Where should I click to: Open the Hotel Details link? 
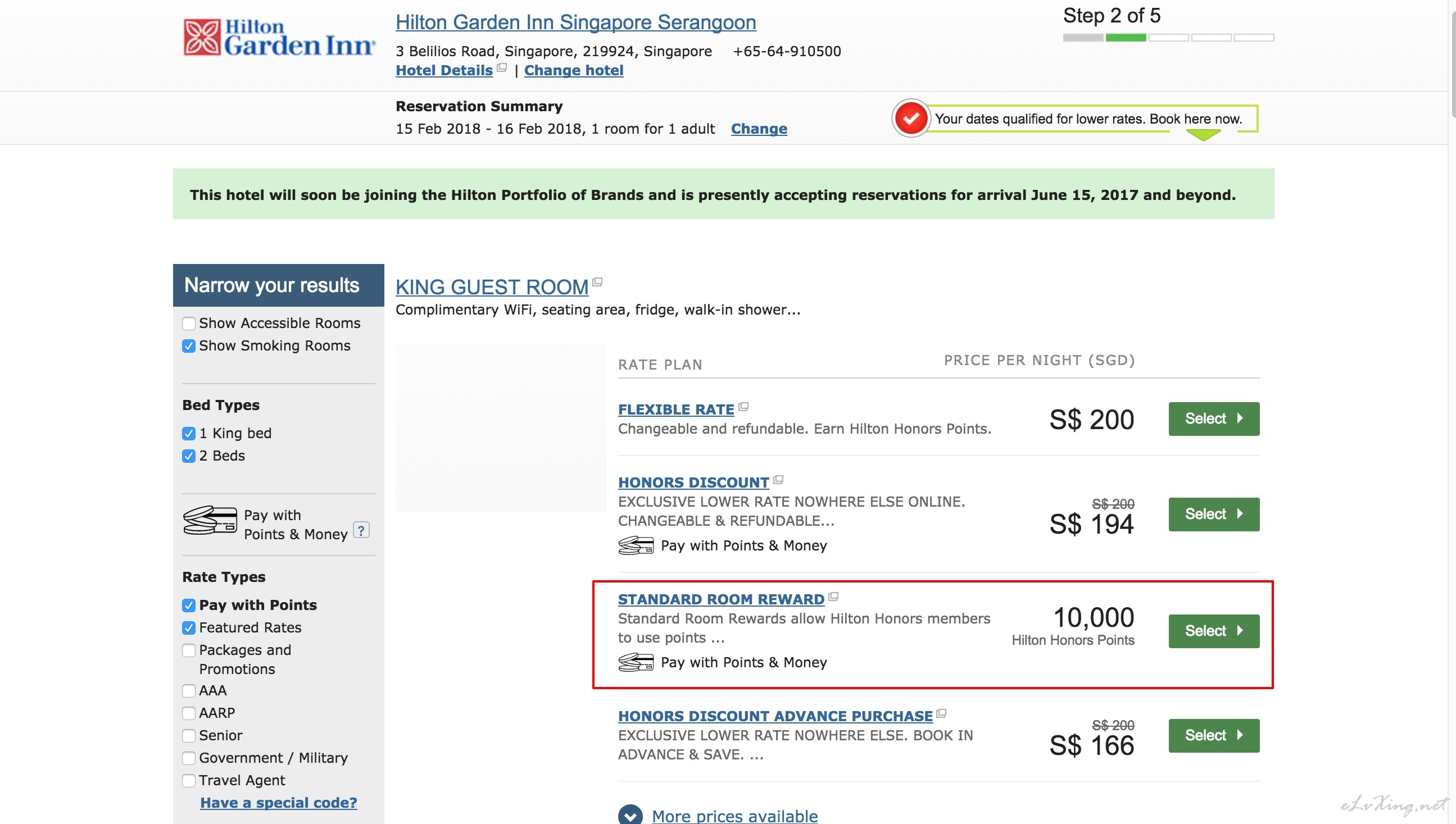(x=444, y=70)
